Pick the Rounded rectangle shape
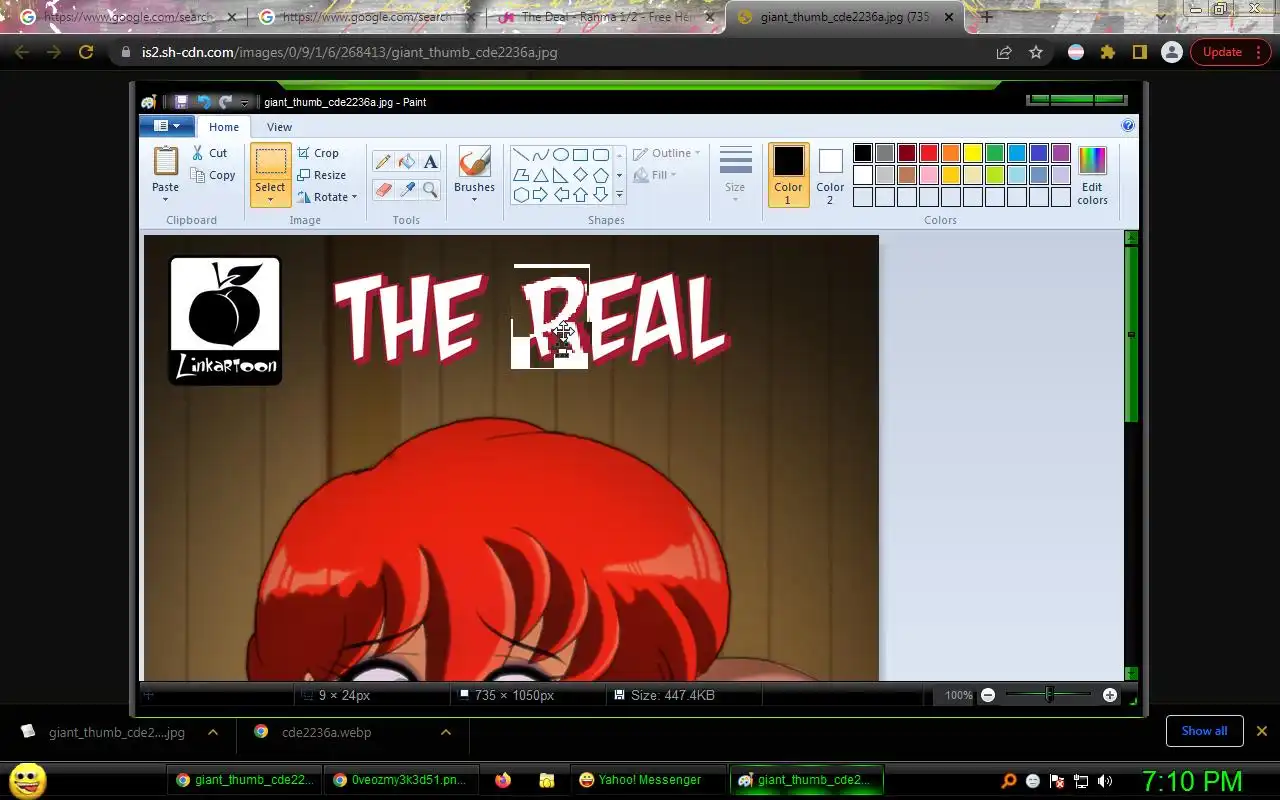This screenshot has height=800, width=1280. tap(601, 155)
